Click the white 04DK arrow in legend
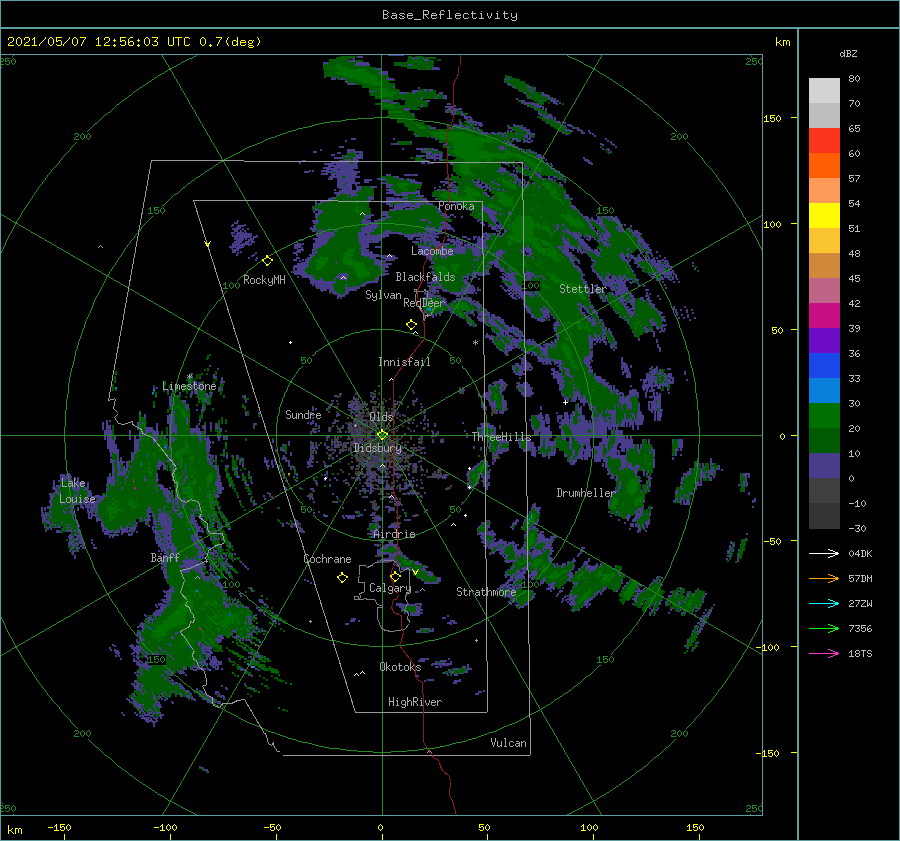This screenshot has height=841, width=900. [824, 553]
